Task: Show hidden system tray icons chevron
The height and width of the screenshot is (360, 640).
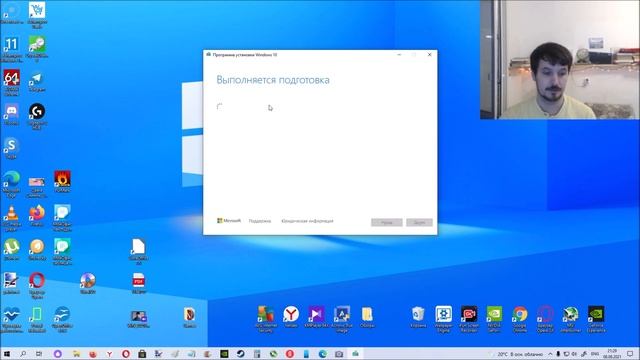Action: click(x=550, y=354)
